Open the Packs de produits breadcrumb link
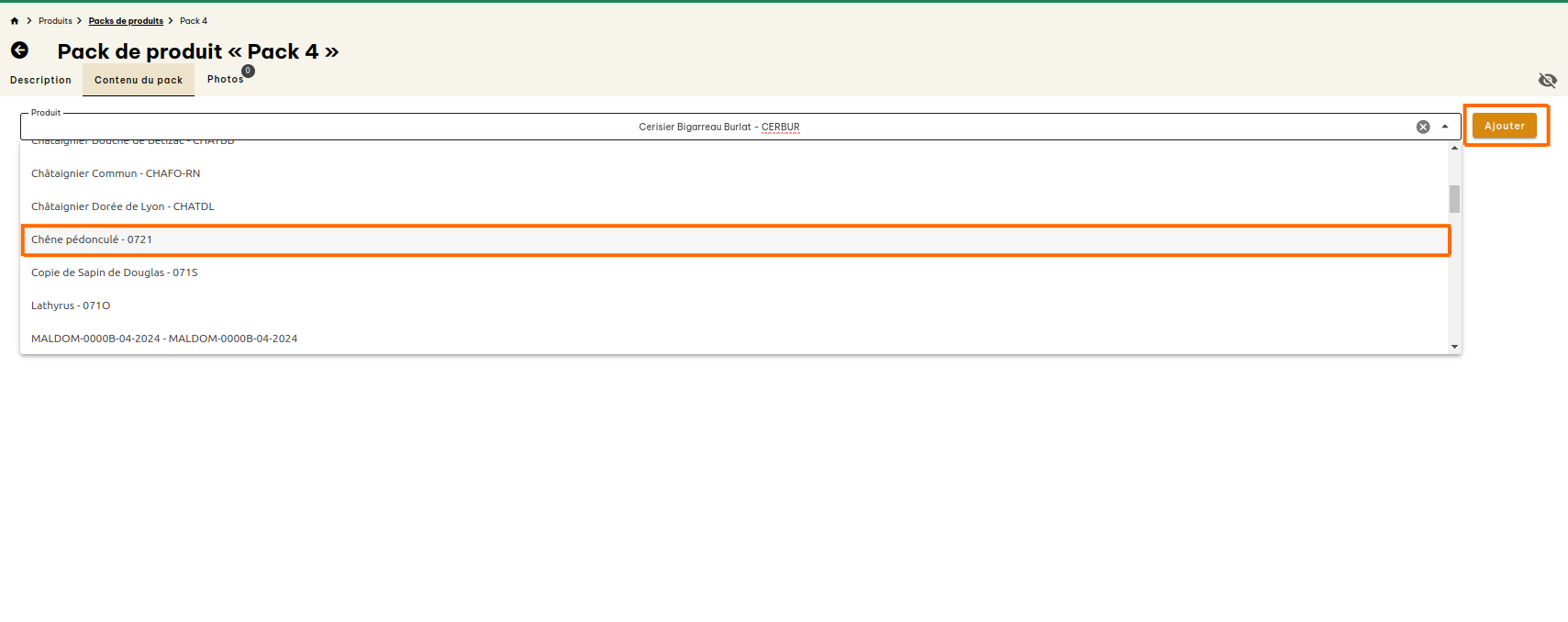The height and width of the screenshot is (622, 1568). 126,21
